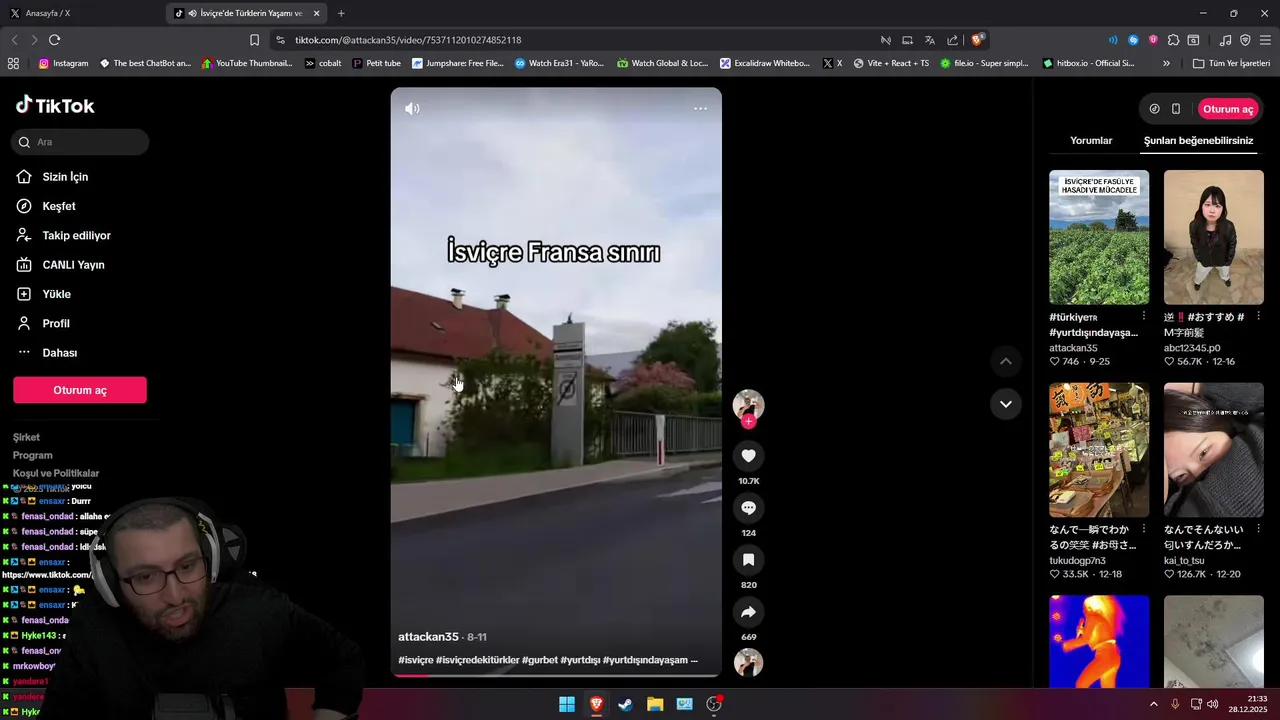Click the #isviçre hashtag
This screenshot has width=1280, height=720.
(x=416, y=660)
